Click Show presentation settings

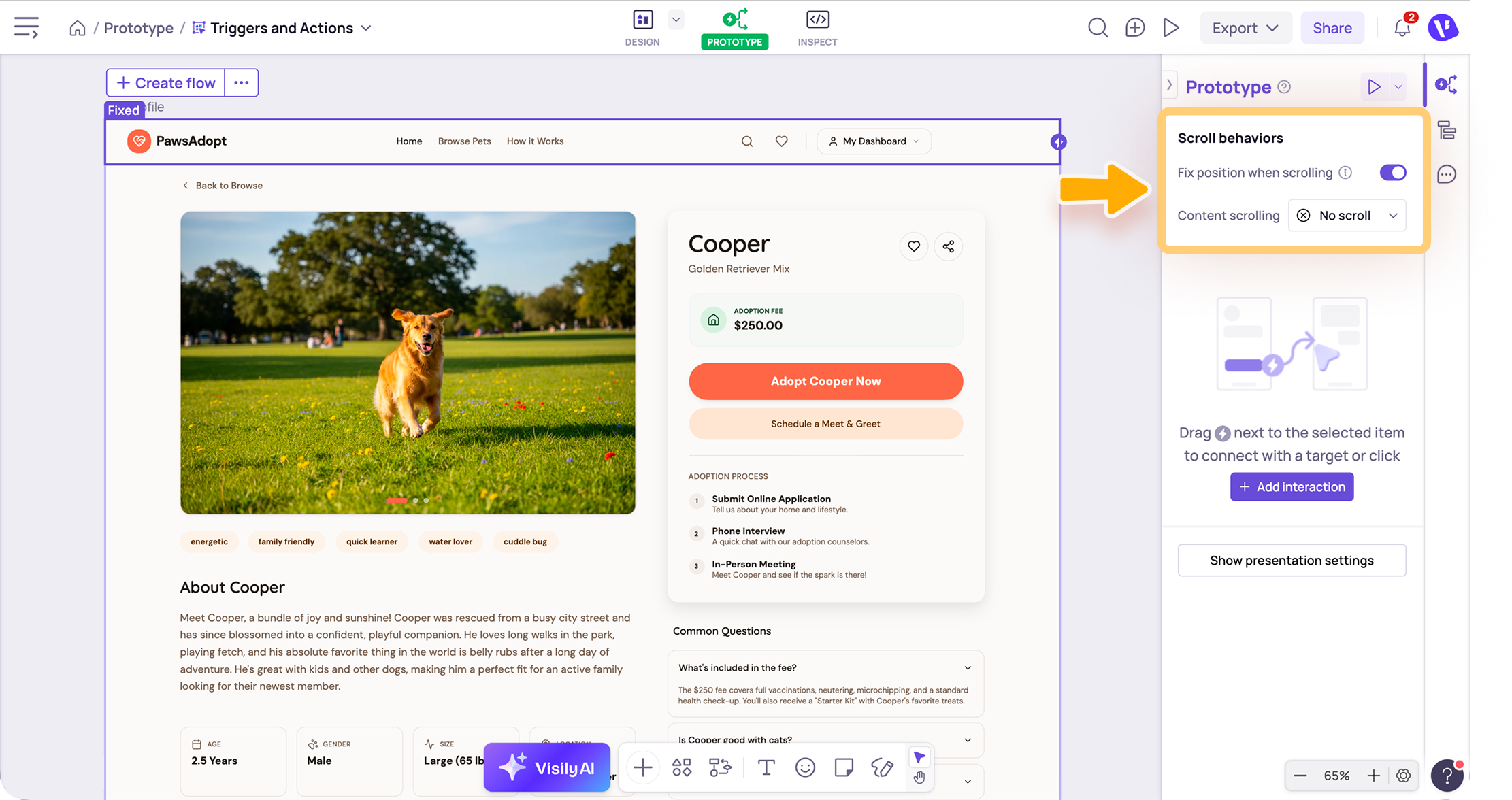pyautogui.click(x=1292, y=561)
